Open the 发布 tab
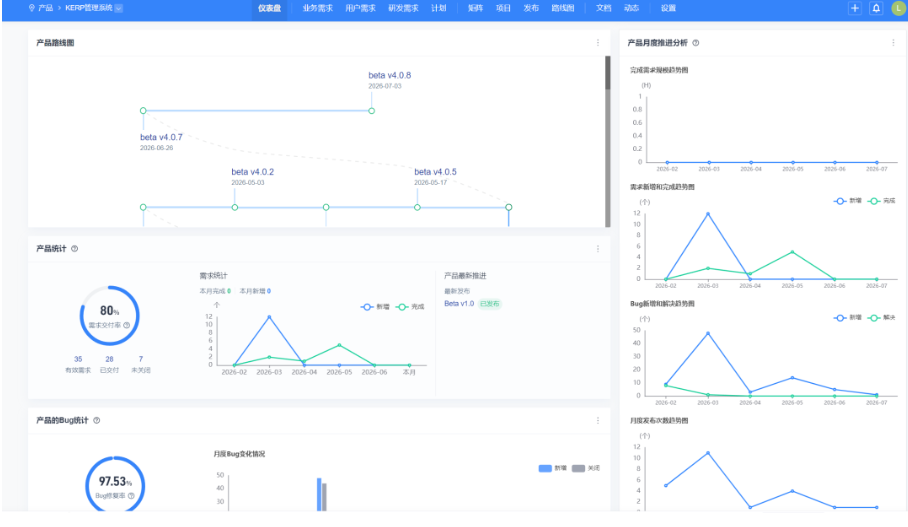The height and width of the screenshot is (527, 908). [531, 8]
